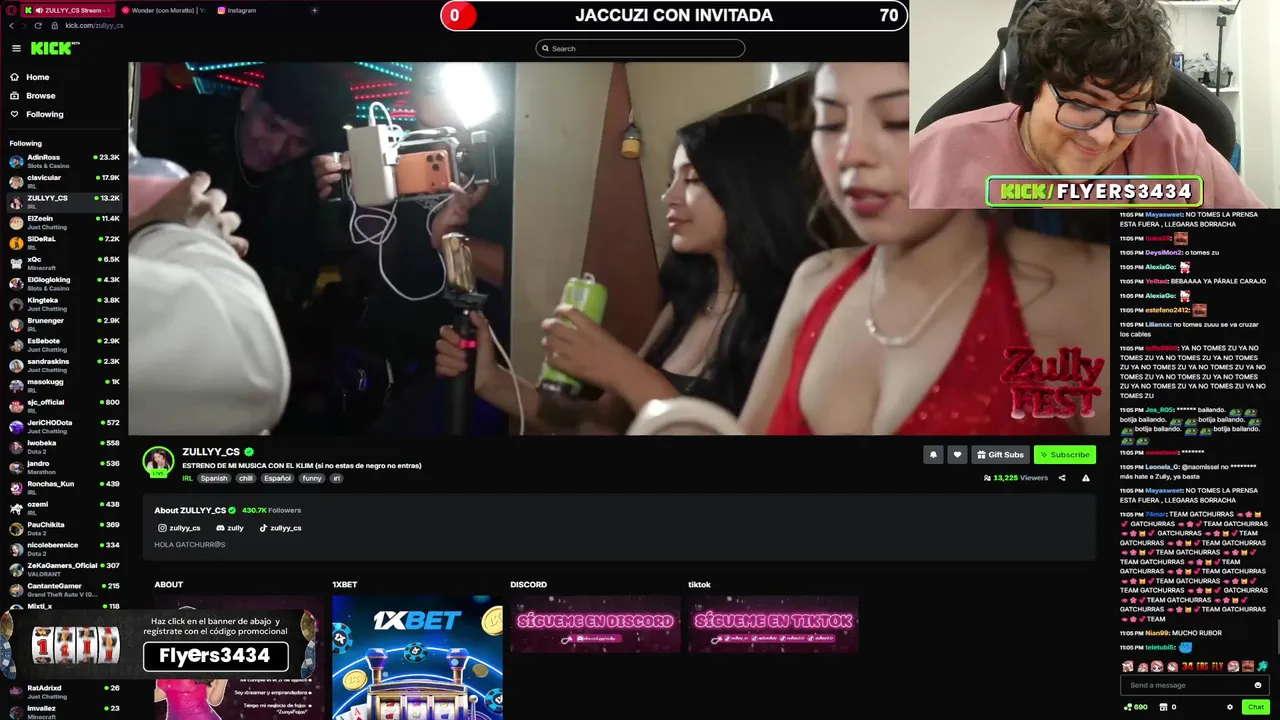Open Brunenger channel in Following list
Screen dimensions: 1280x720
64,324
